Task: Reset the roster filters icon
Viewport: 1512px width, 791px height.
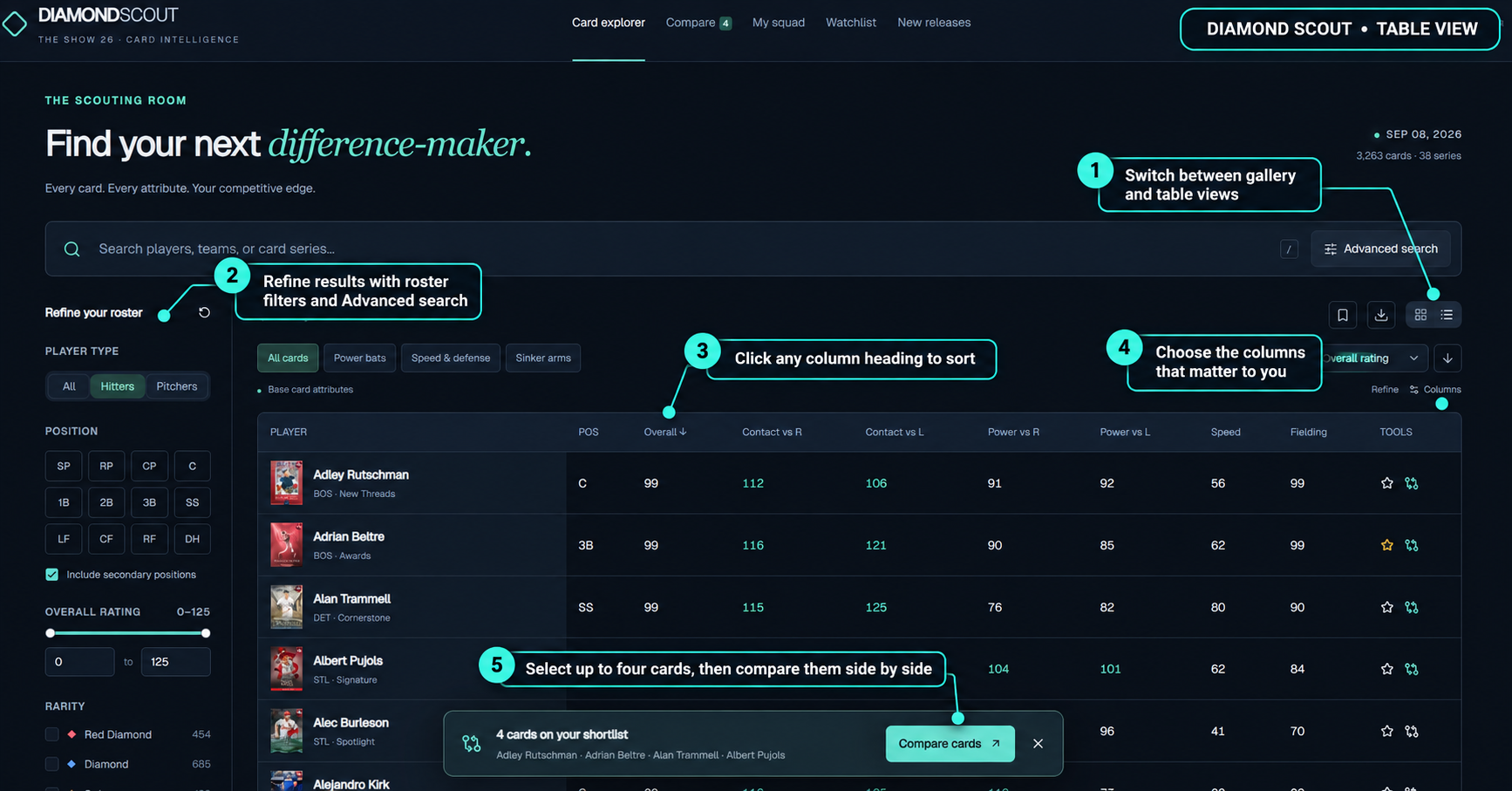Action: (x=204, y=312)
